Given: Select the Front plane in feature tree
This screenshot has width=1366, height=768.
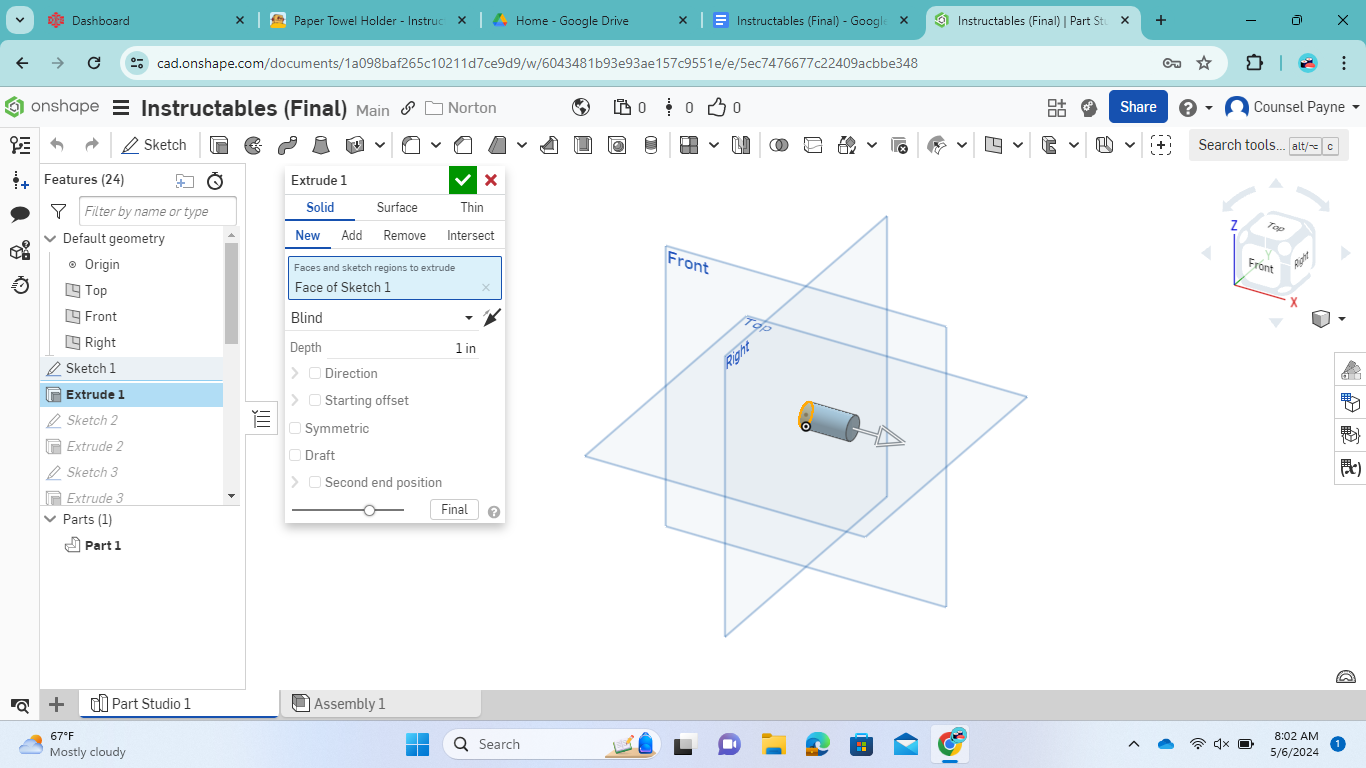Looking at the screenshot, I should (x=100, y=316).
